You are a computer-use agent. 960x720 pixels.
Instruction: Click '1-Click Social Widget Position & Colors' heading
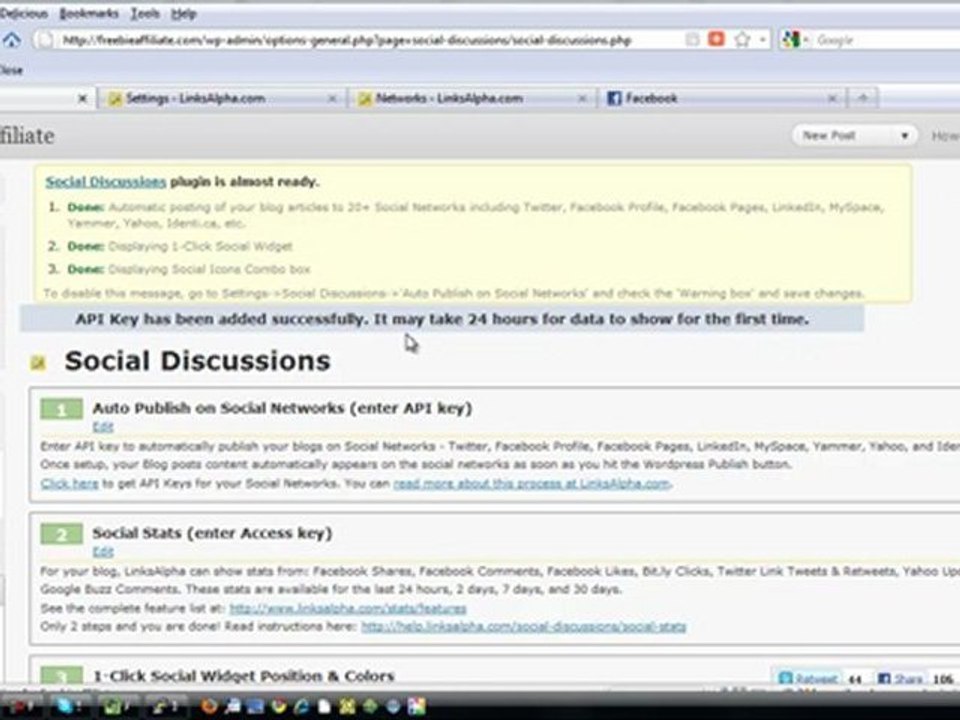244,676
